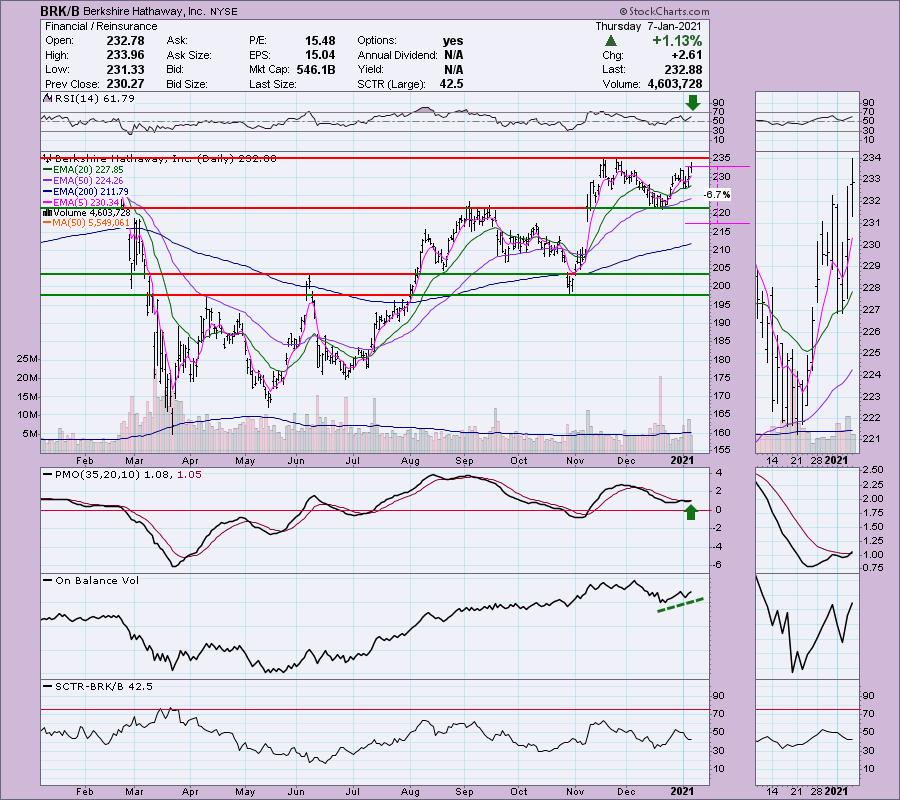Click the Chg value +2.61
The width and height of the screenshot is (900, 800).
coord(687,55)
